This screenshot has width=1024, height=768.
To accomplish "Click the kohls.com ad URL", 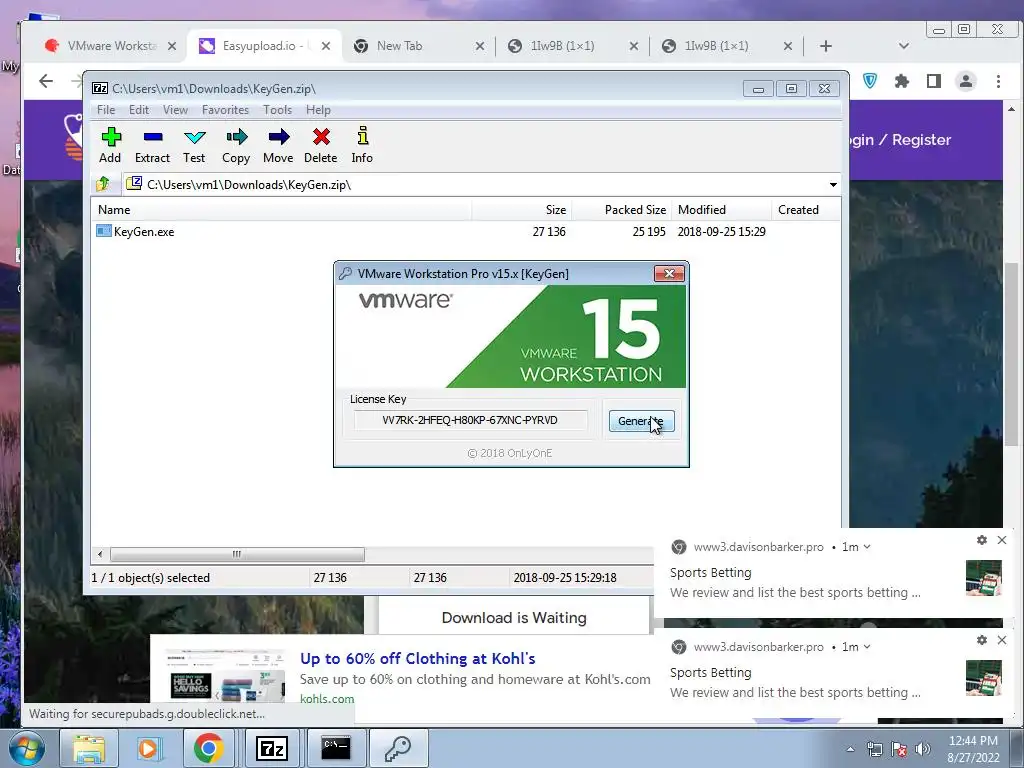I will (x=327, y=698).
